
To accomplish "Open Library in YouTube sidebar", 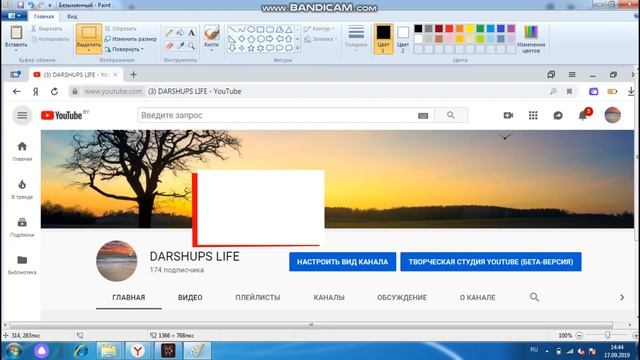I will 22,265.
